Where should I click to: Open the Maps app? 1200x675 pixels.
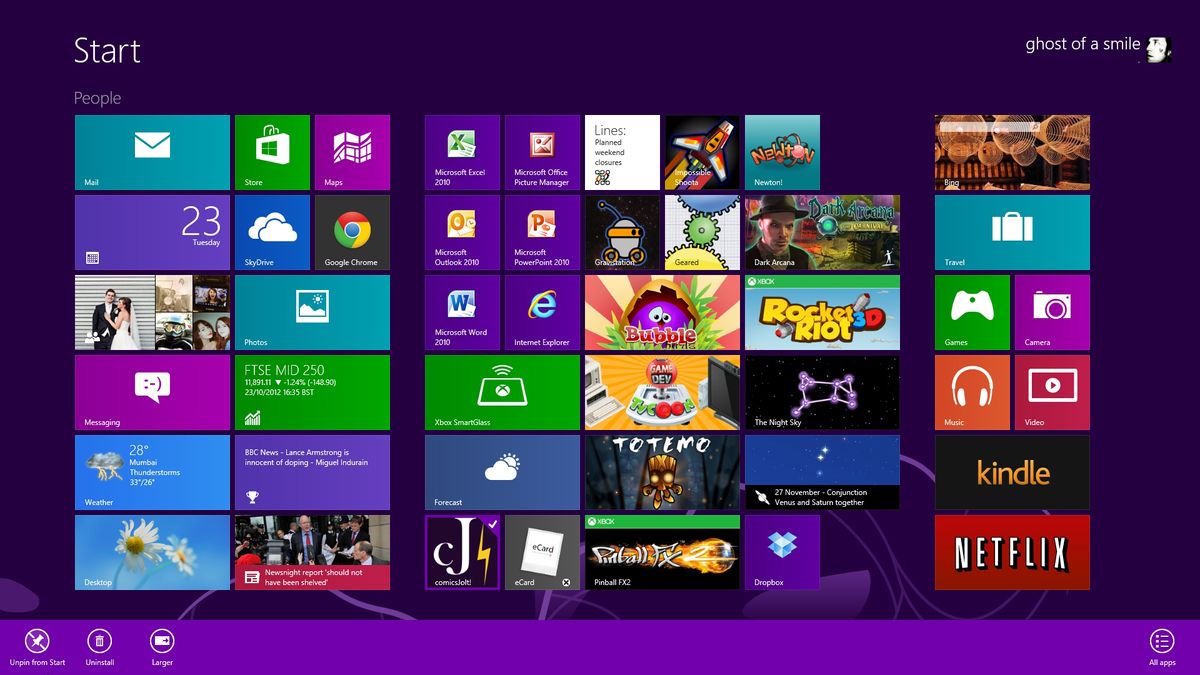tap(352, 152)
